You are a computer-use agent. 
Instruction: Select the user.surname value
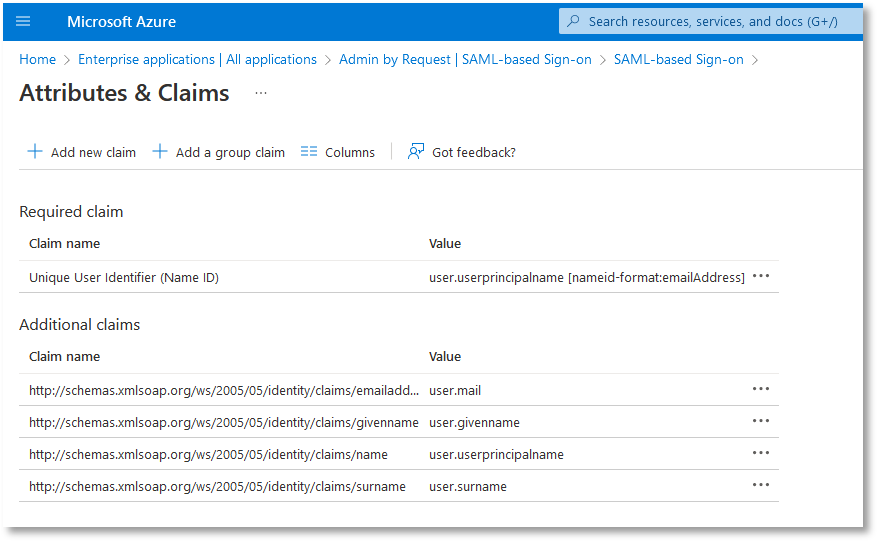coord(468,486)
